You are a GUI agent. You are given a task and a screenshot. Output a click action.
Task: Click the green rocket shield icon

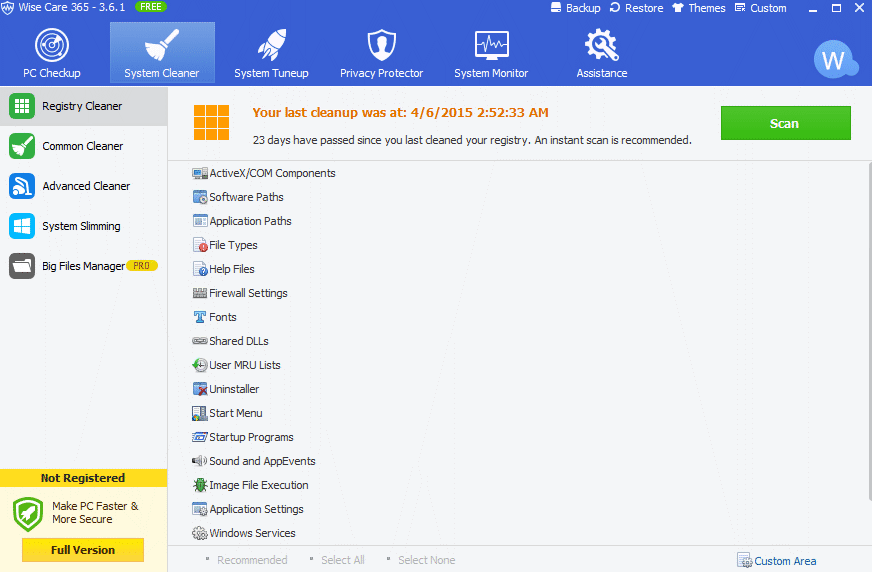pyautogui.click(x=28, y=514)
